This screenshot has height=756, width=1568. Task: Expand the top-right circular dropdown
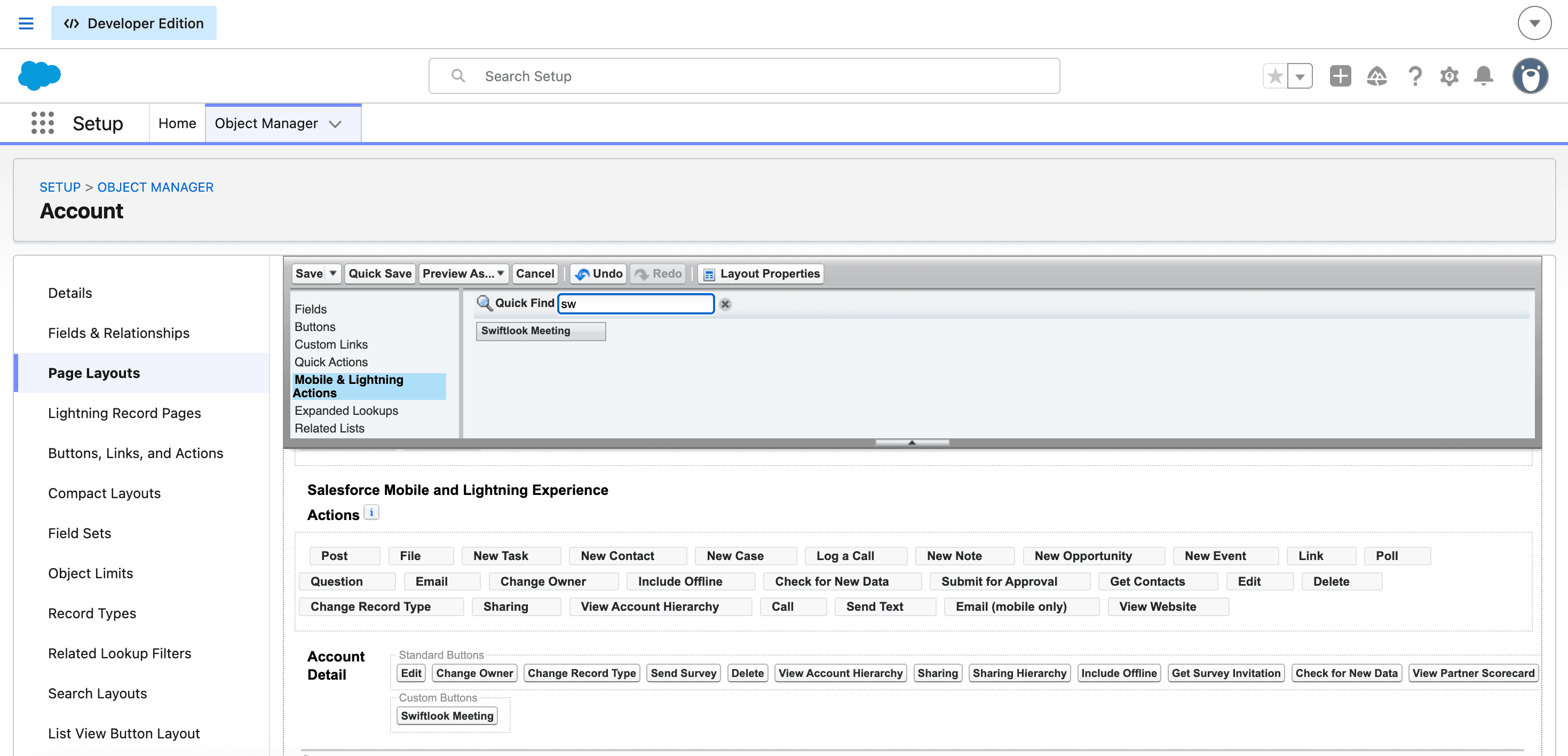(1534, 23)
